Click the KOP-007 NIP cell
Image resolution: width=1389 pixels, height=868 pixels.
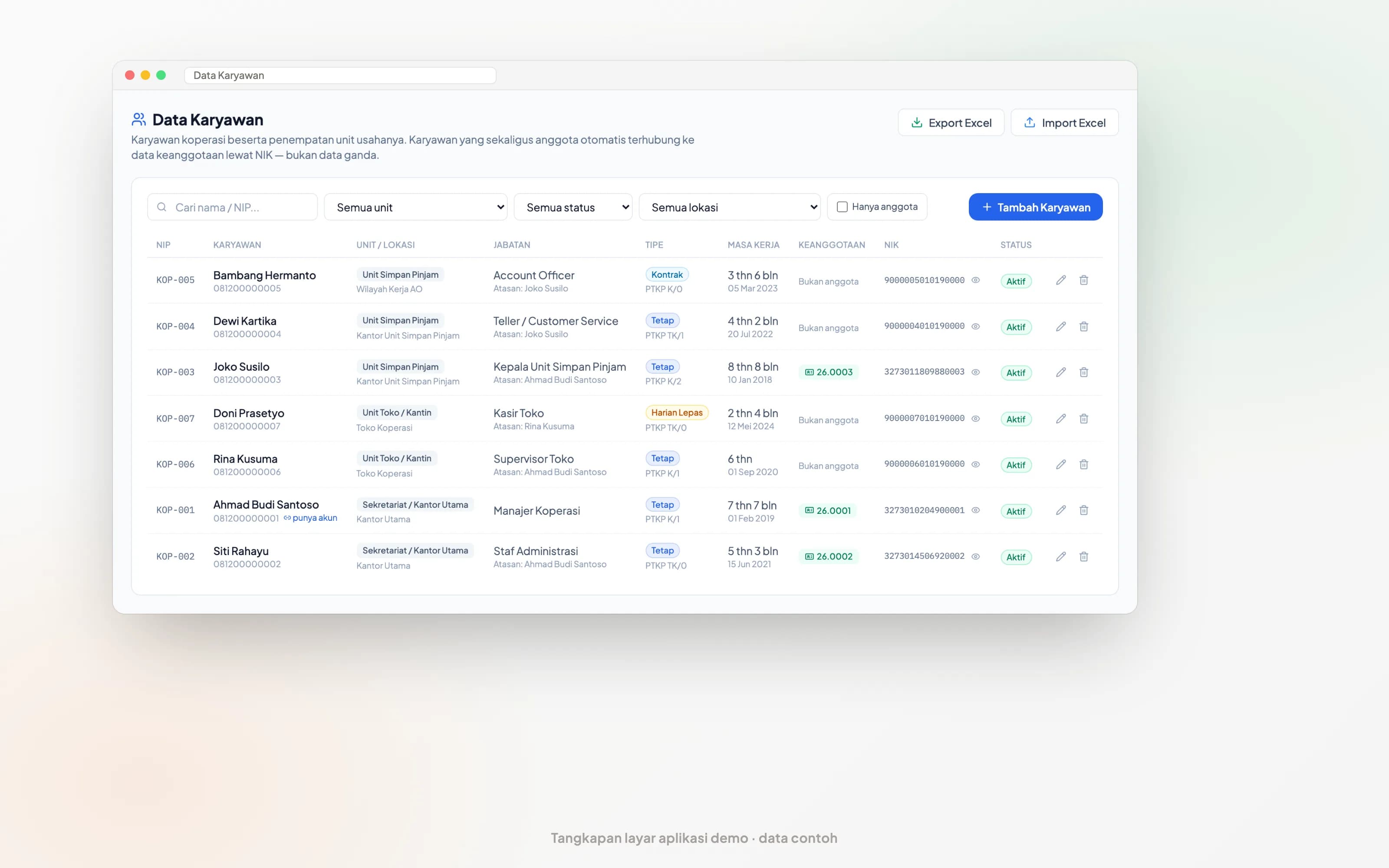176,418
